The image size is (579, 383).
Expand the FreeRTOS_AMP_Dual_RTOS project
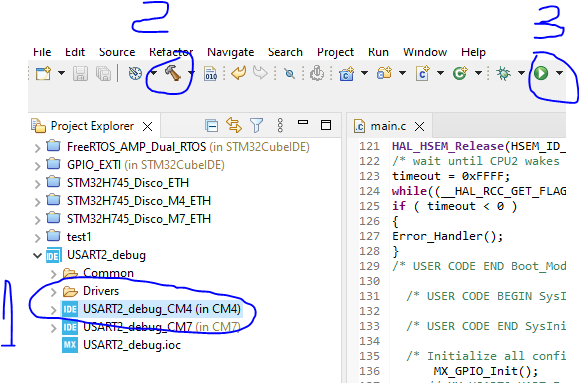37,148
